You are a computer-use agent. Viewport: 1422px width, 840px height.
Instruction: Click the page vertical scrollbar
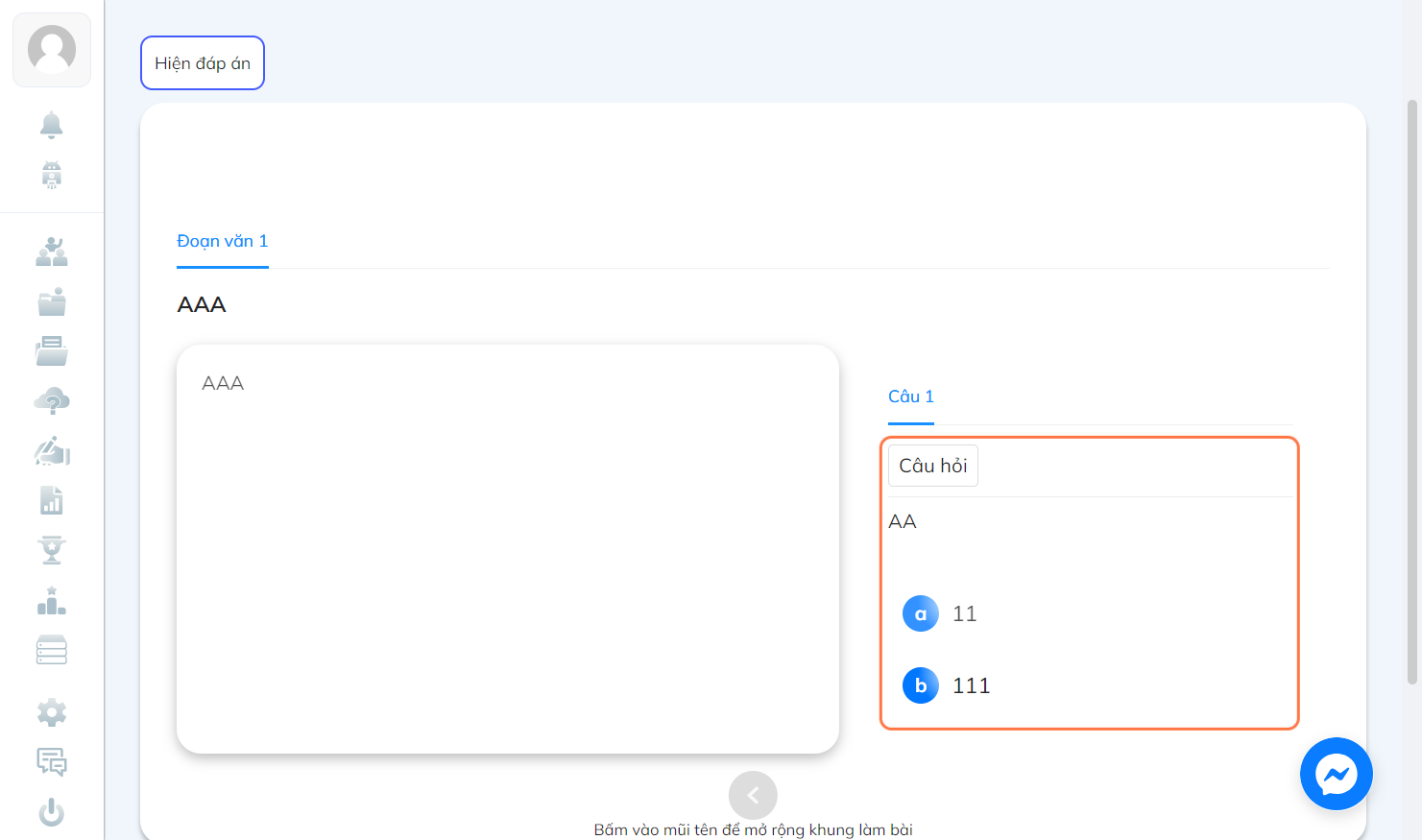[1412, 392]
